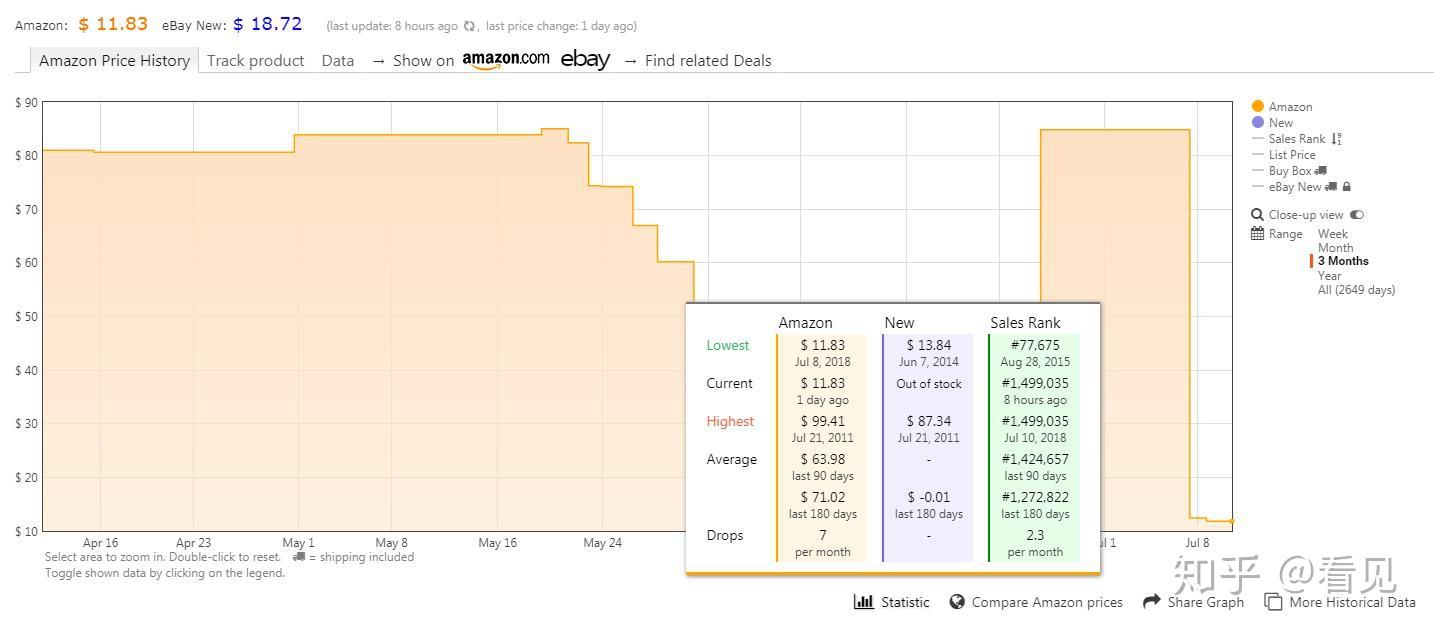Click the purple New legend color dot

tap(1258, 123)
